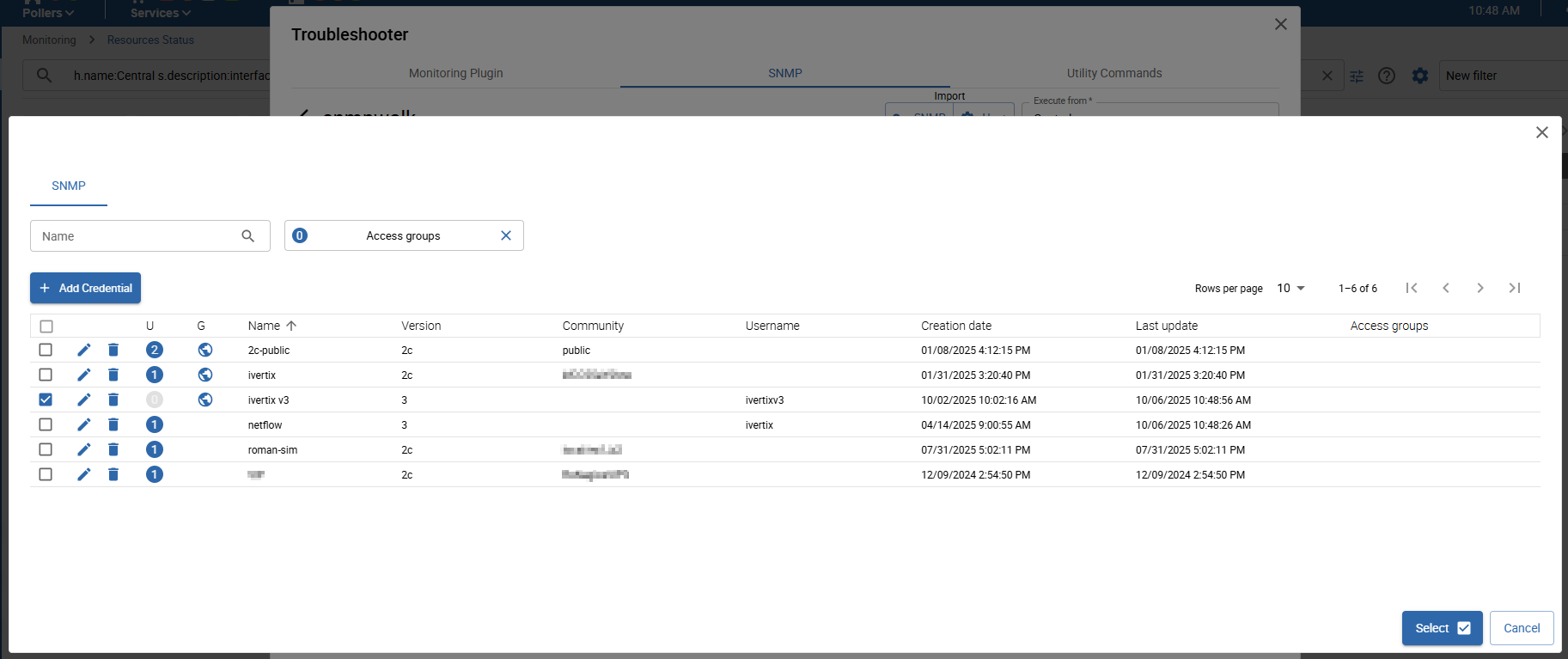Toggle the select-all header checkbox
Screen dimensions: 1568x659
pyautogui.click(x=46, y=326)
